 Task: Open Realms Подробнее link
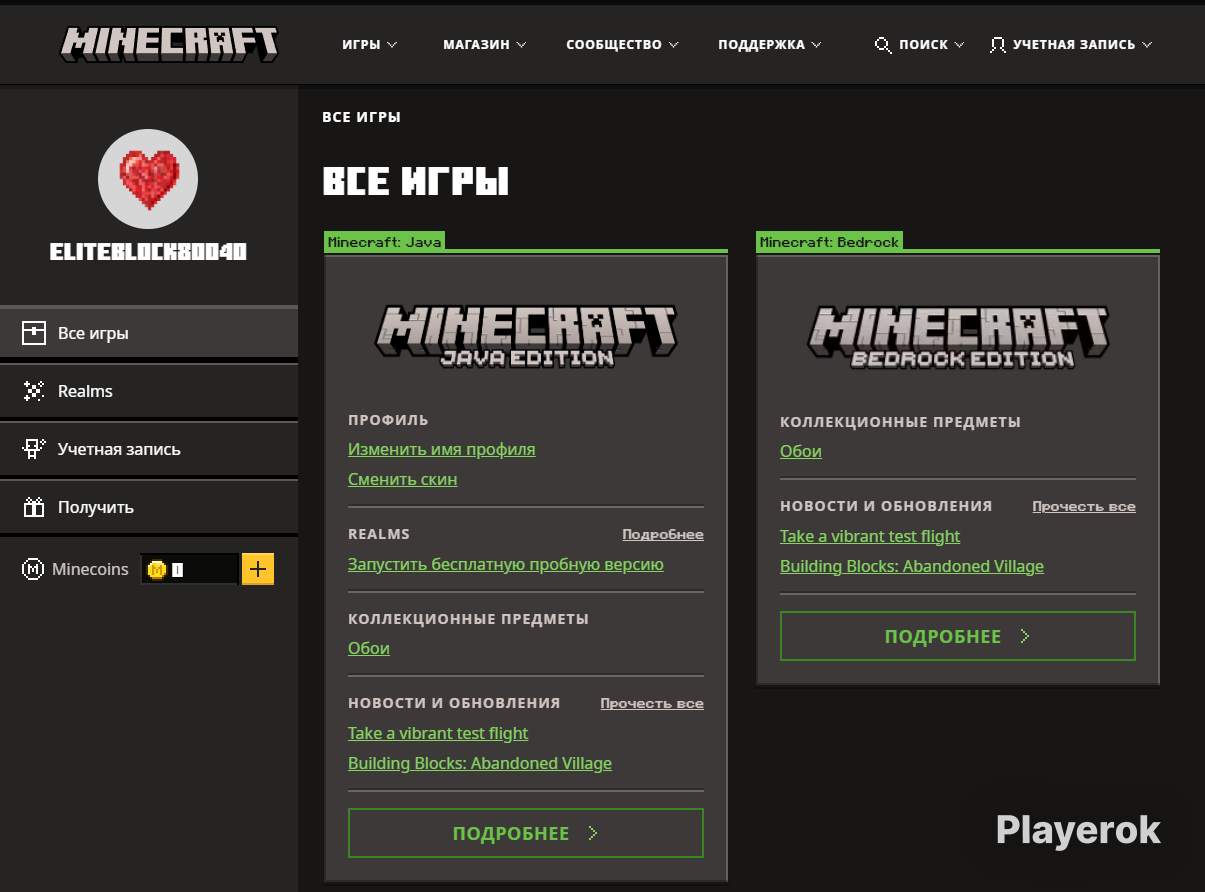pos(663,535)
